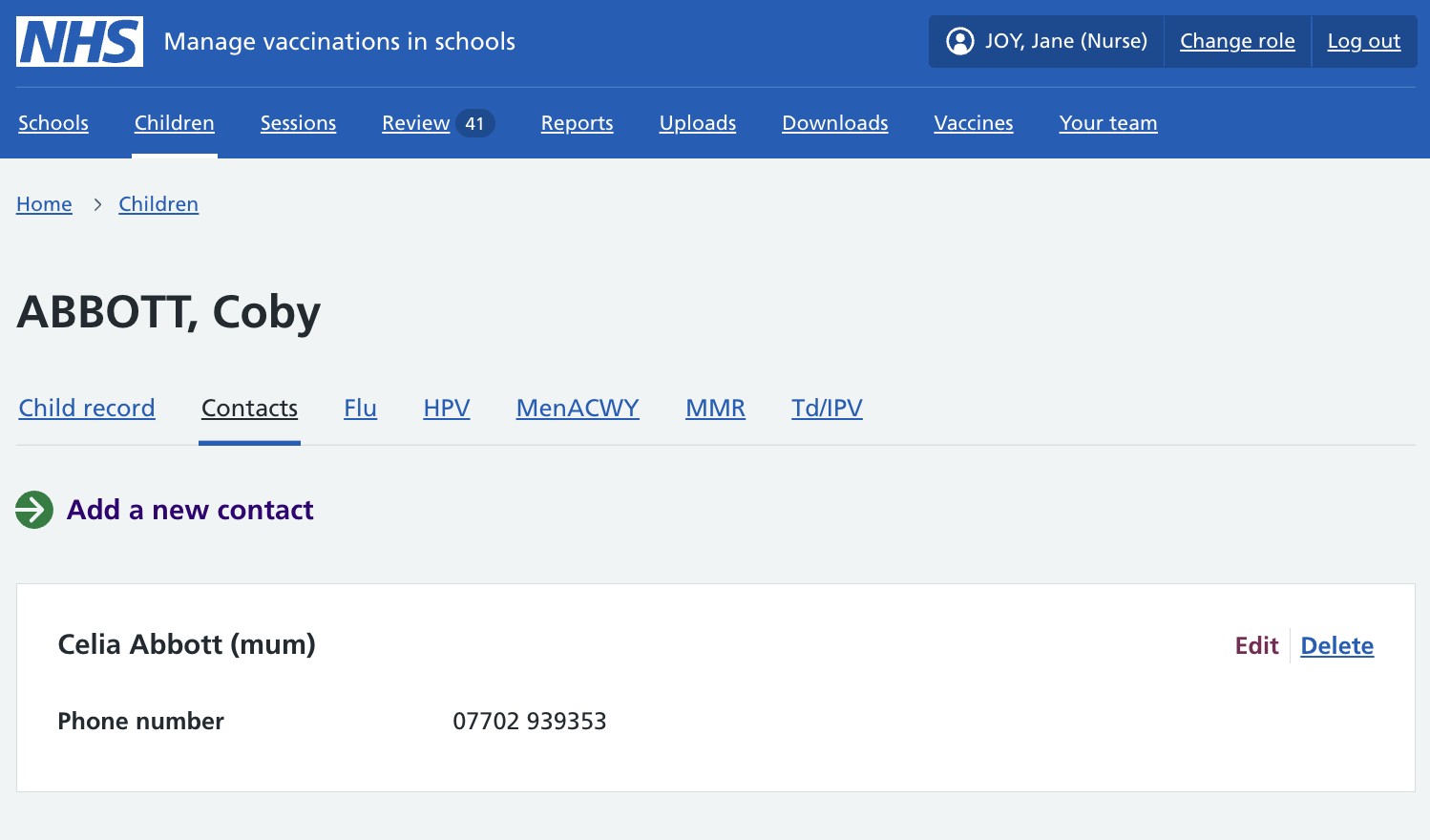1430x840 pixels.
Task: Switch to the HPV tab
Action: [447, 408]
